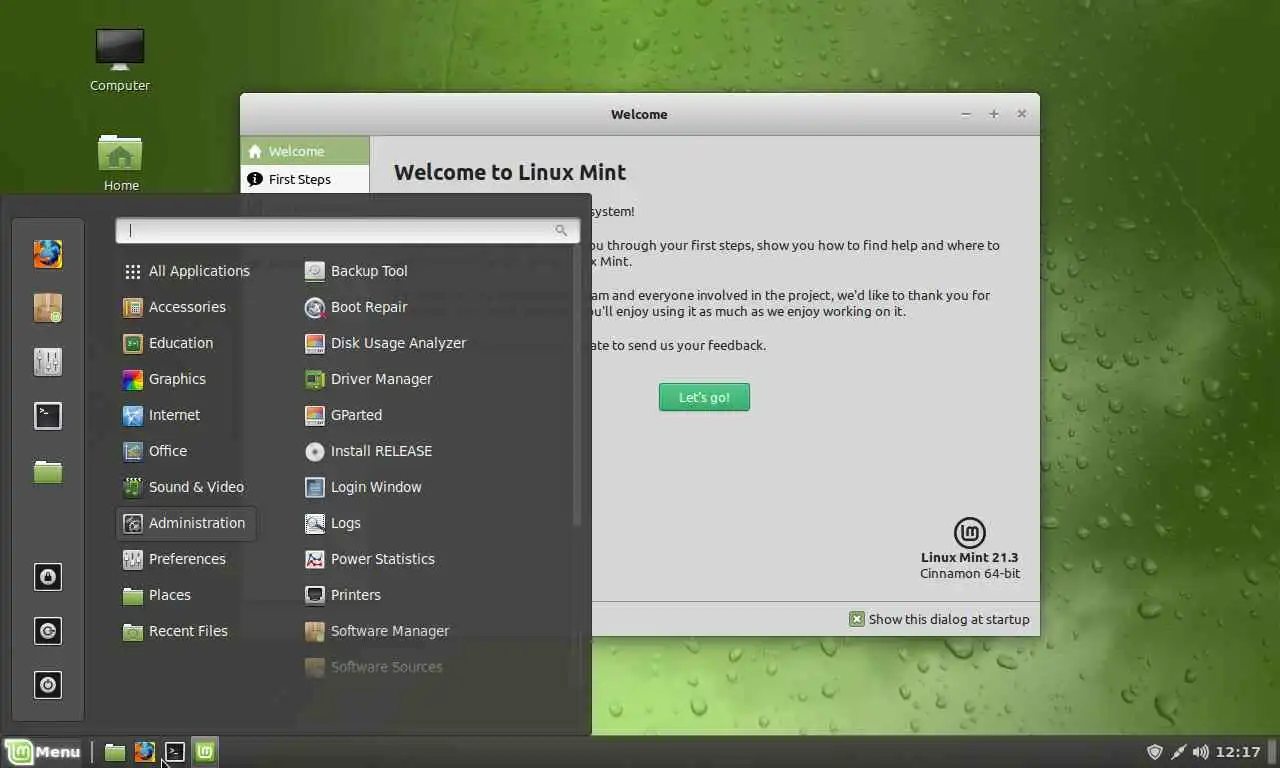Launch Terminal from menu favorites sidebar

point(48,416)
